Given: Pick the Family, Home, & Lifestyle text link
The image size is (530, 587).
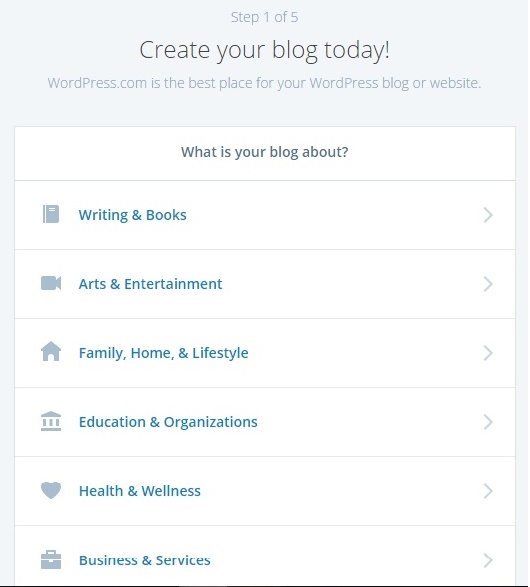Looking at the screenshot, I should click(164, 353).
